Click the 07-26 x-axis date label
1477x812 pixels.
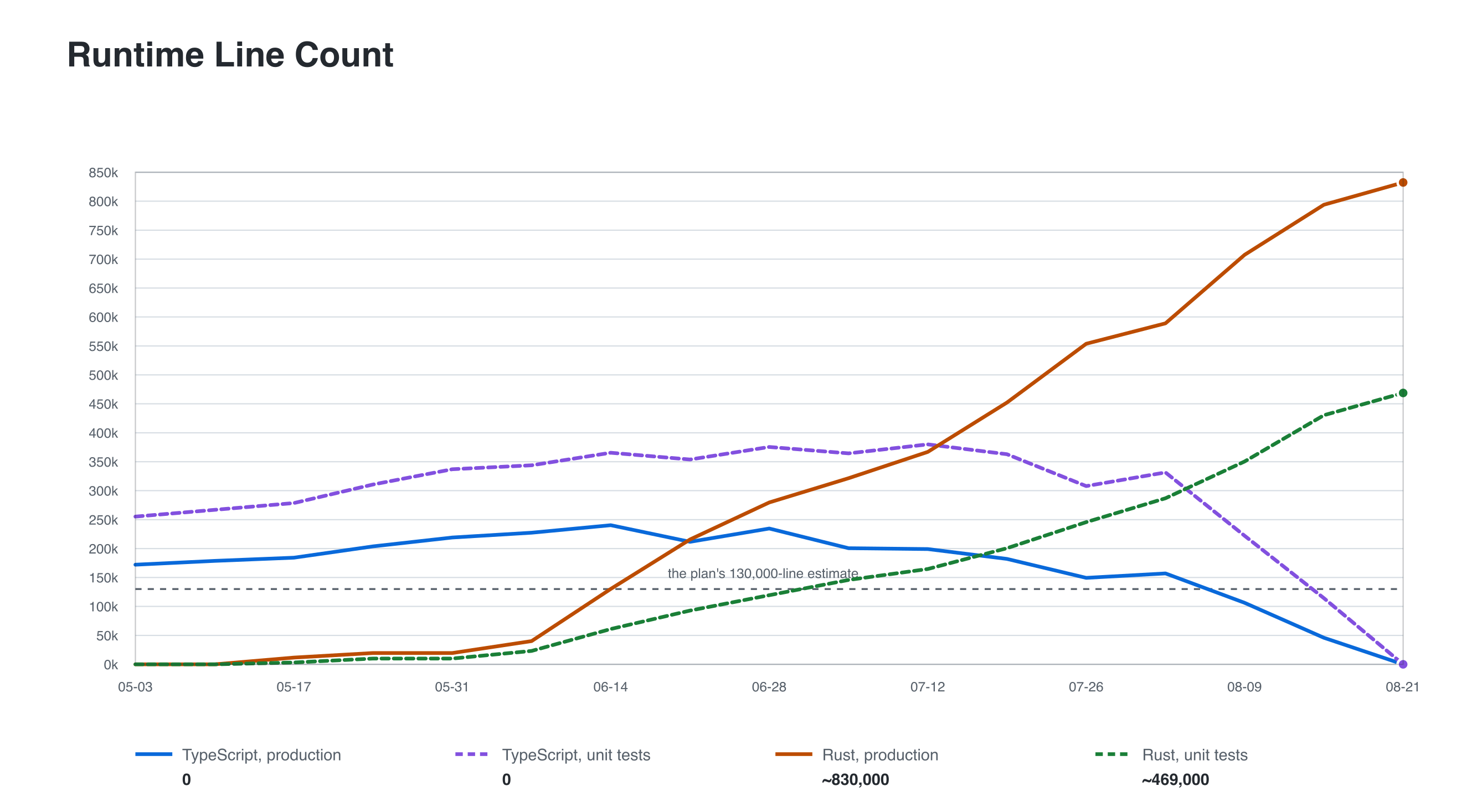pos(1086,686)
